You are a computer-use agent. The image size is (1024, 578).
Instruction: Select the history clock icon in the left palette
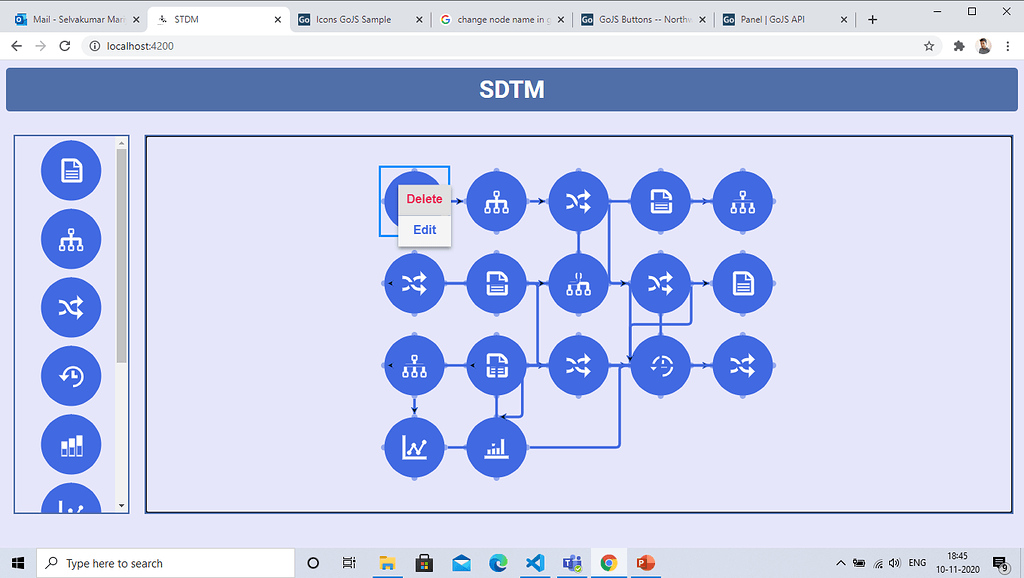point(71,376)
